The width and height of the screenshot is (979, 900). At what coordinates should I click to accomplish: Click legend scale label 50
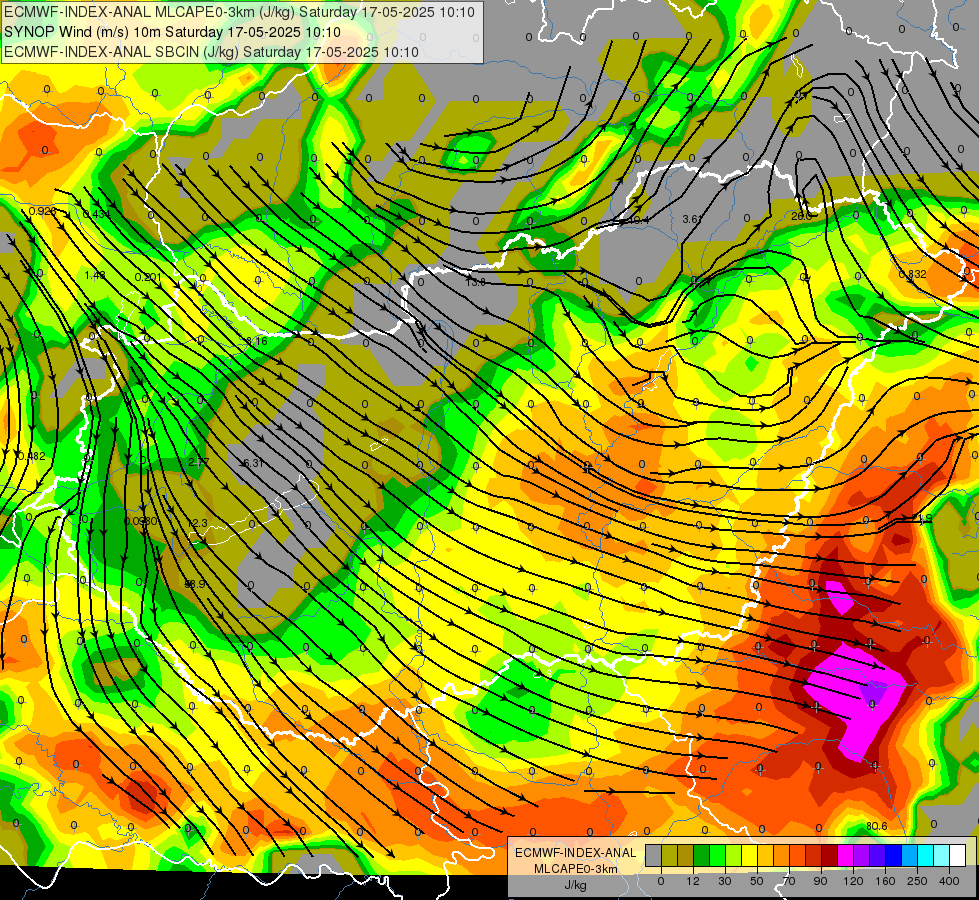[757, 881]
